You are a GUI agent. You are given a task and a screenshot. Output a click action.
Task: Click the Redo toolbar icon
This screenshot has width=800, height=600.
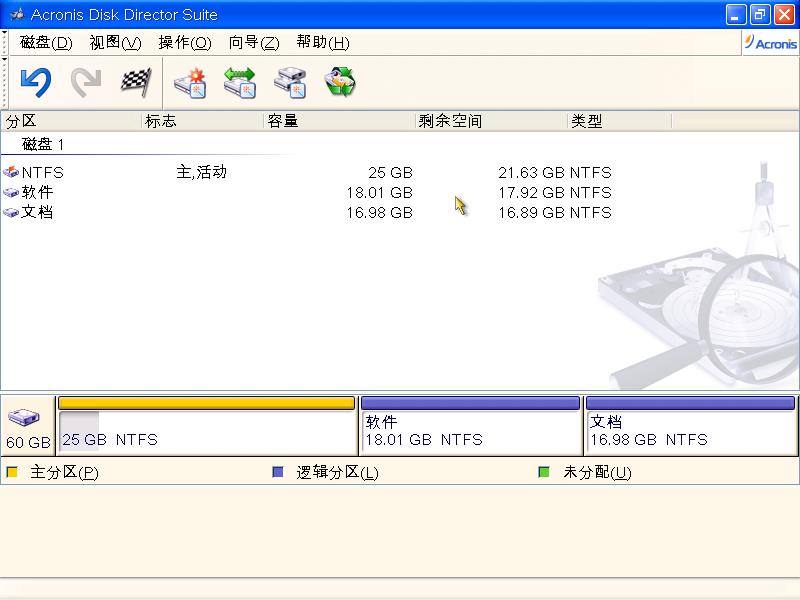[86, 82]
